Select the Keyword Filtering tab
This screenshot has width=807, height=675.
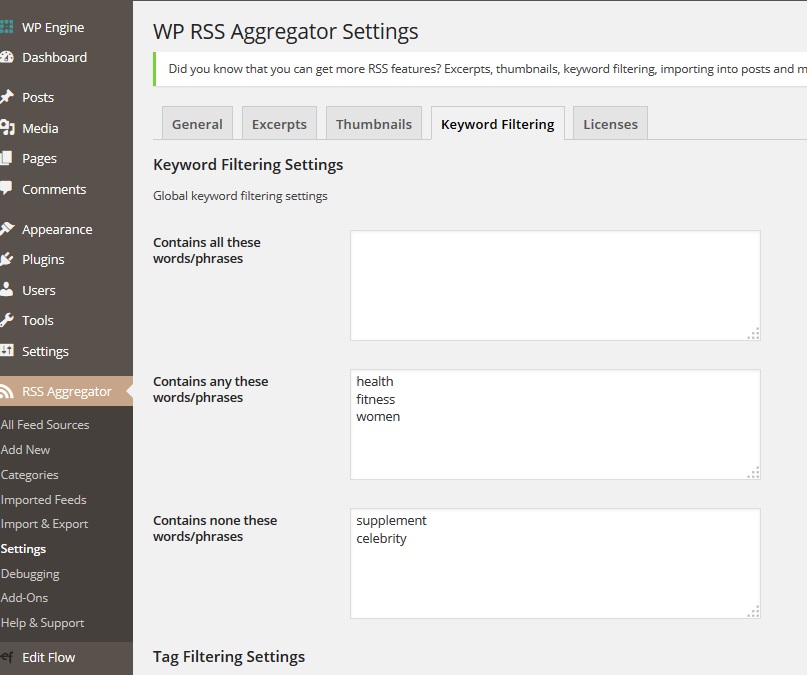point(498,123)
